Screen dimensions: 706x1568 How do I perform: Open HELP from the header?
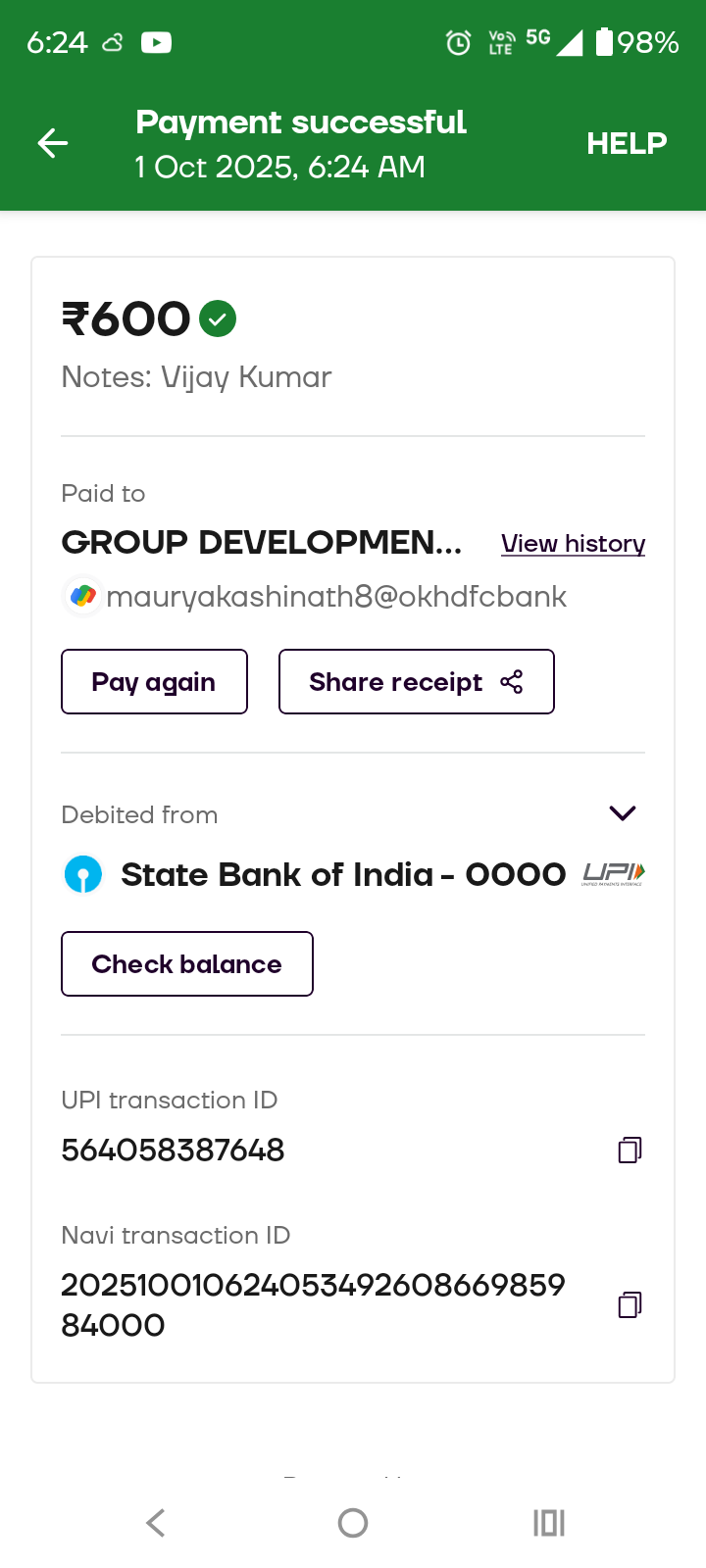pos(627,143)
